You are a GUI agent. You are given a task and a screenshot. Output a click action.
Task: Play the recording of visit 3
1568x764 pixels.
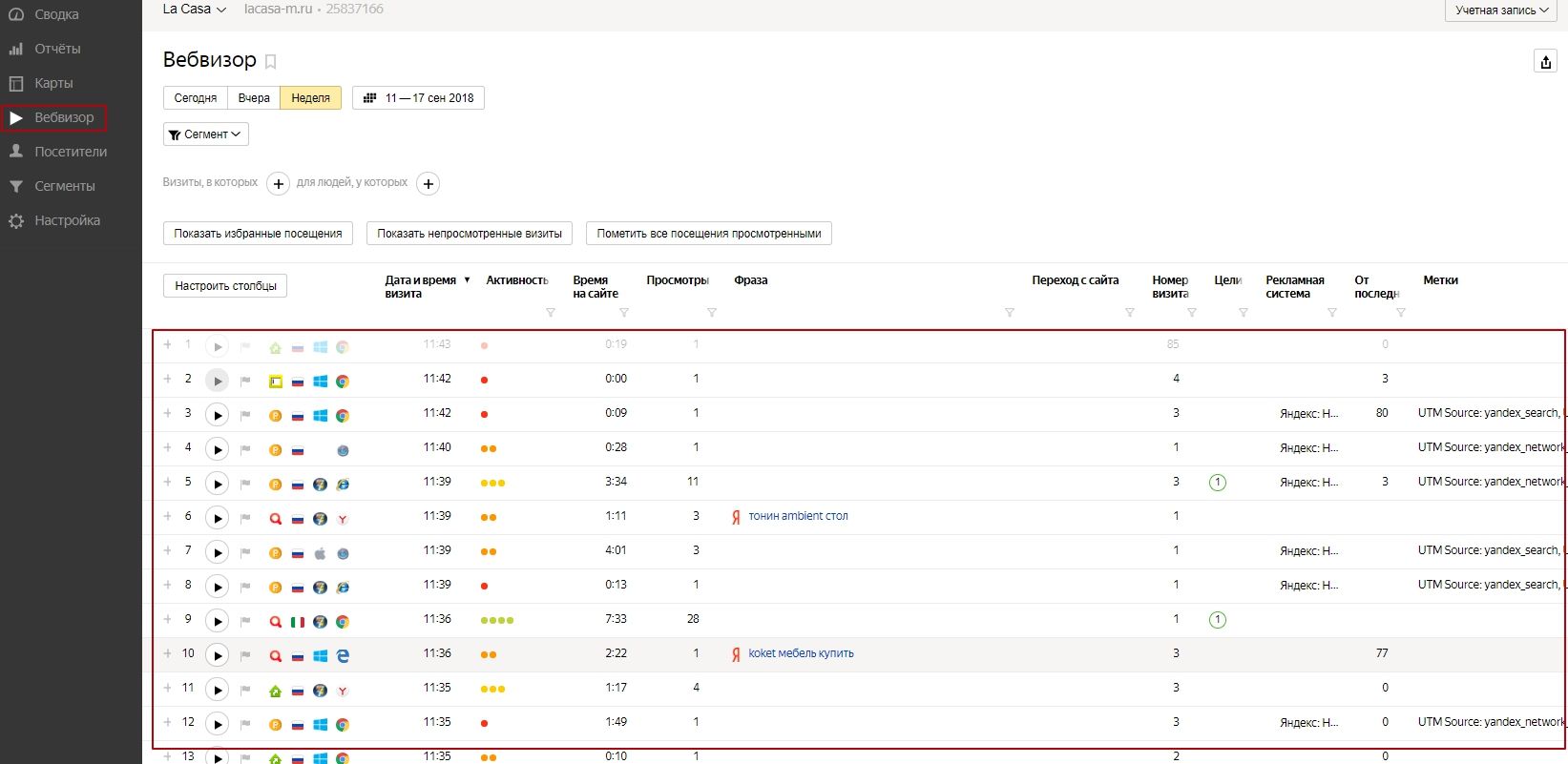tap(218, 415)
